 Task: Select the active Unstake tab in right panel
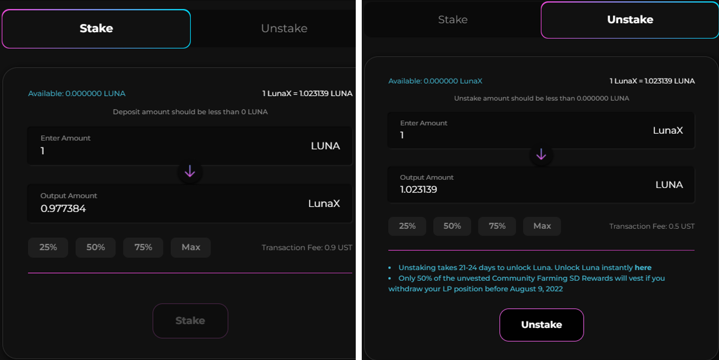coord(630,20)
